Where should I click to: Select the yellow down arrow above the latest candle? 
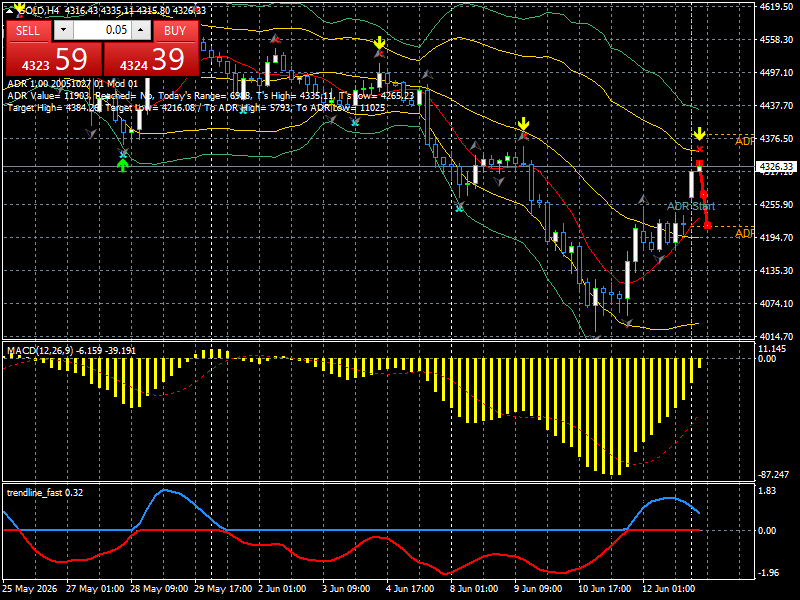pos(699,134)
